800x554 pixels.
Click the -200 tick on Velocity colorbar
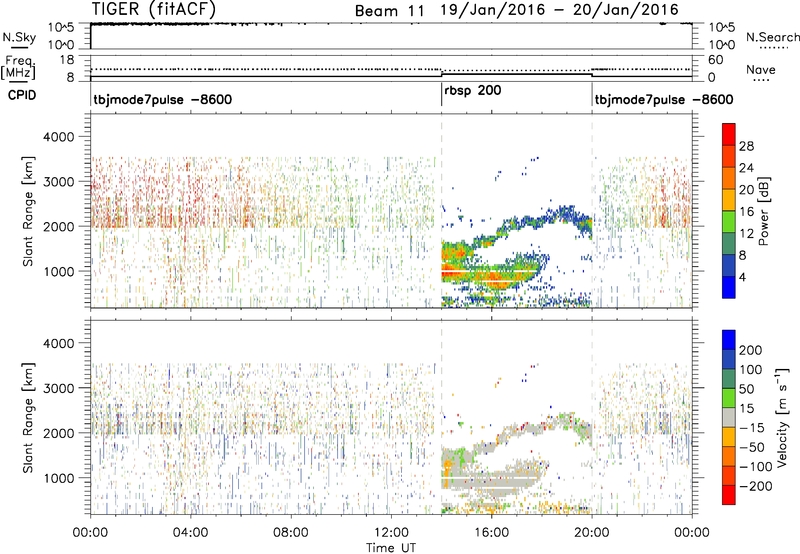[756, 486]
